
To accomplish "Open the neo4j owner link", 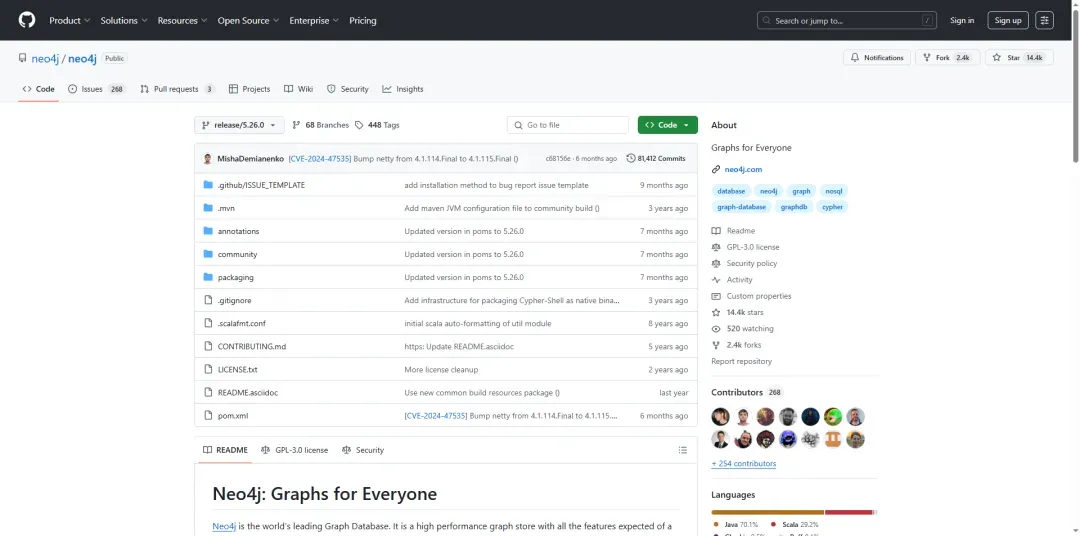I will pos(45,59).
